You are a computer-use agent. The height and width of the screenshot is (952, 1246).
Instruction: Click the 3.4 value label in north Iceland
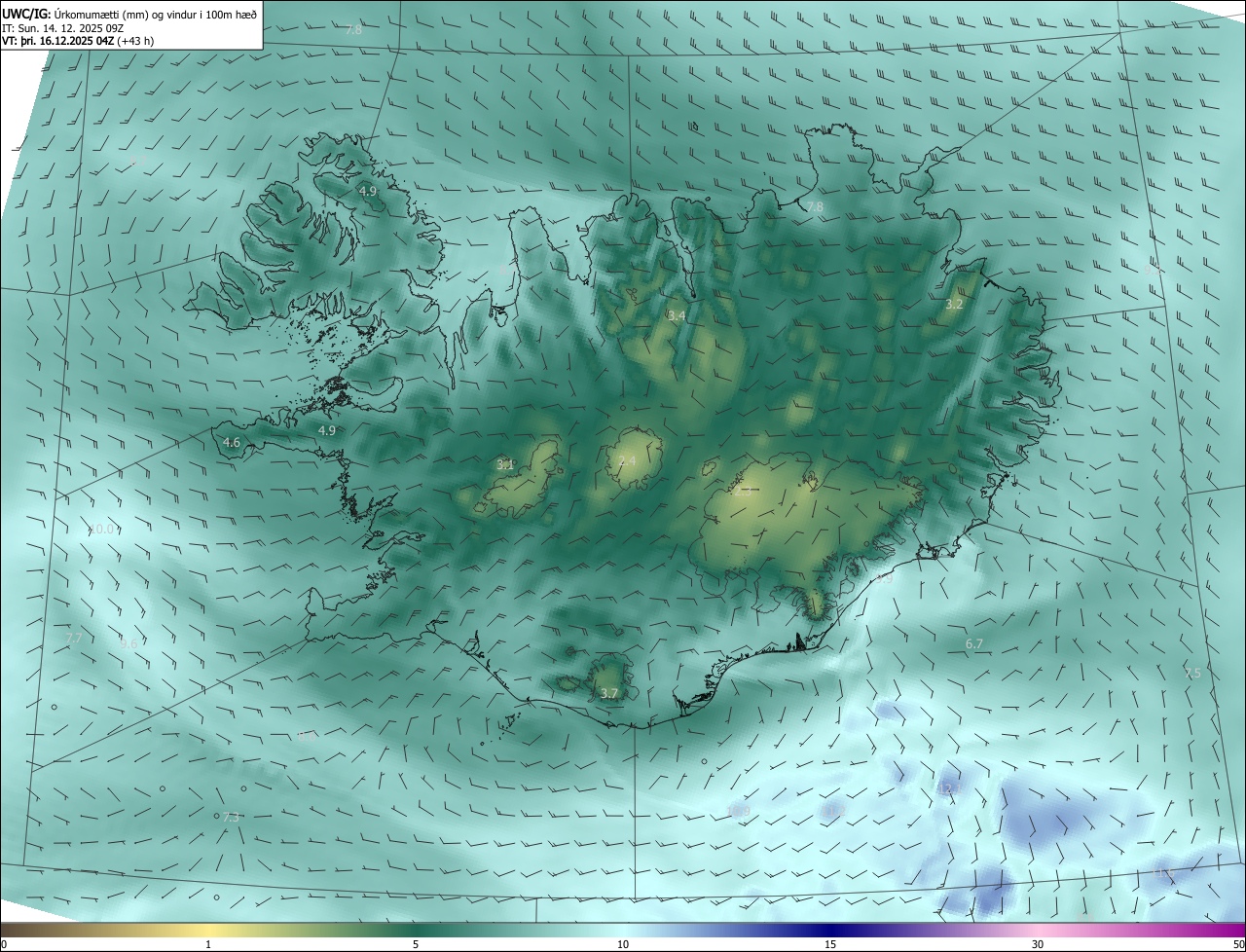[x=677, y=315]
